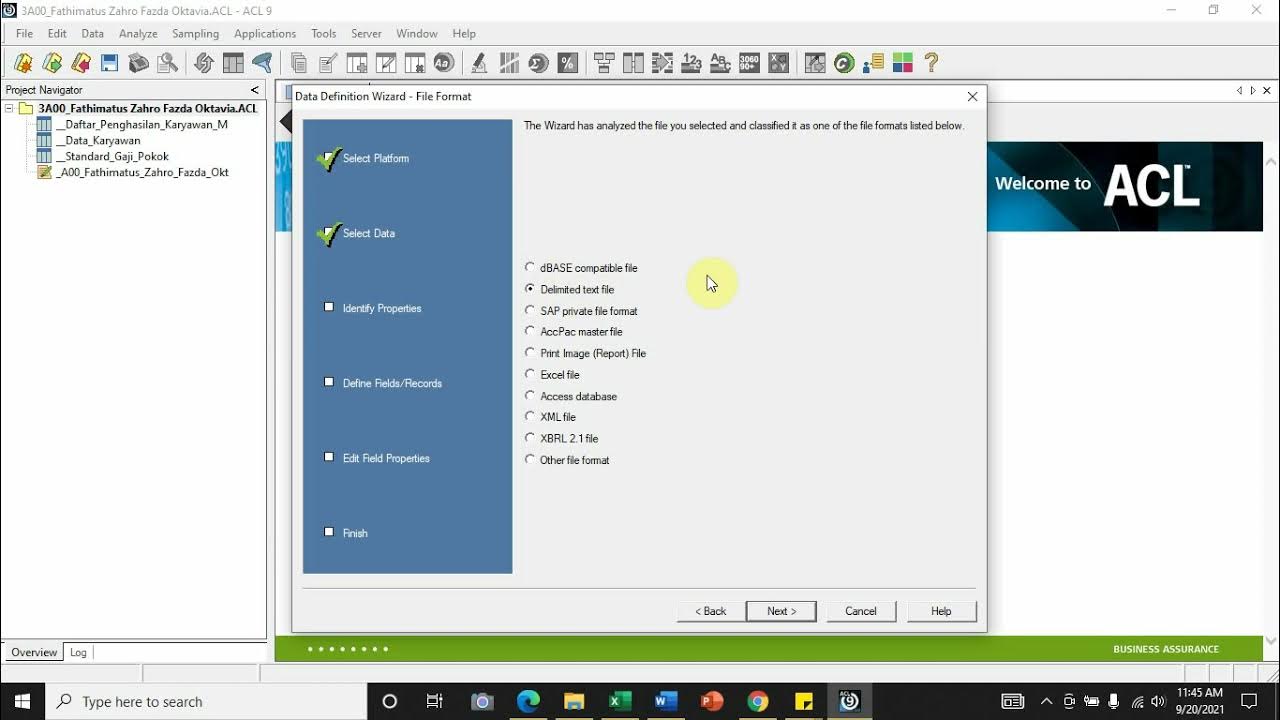Cancel the Data Definition Wizard

coord(861,611)
